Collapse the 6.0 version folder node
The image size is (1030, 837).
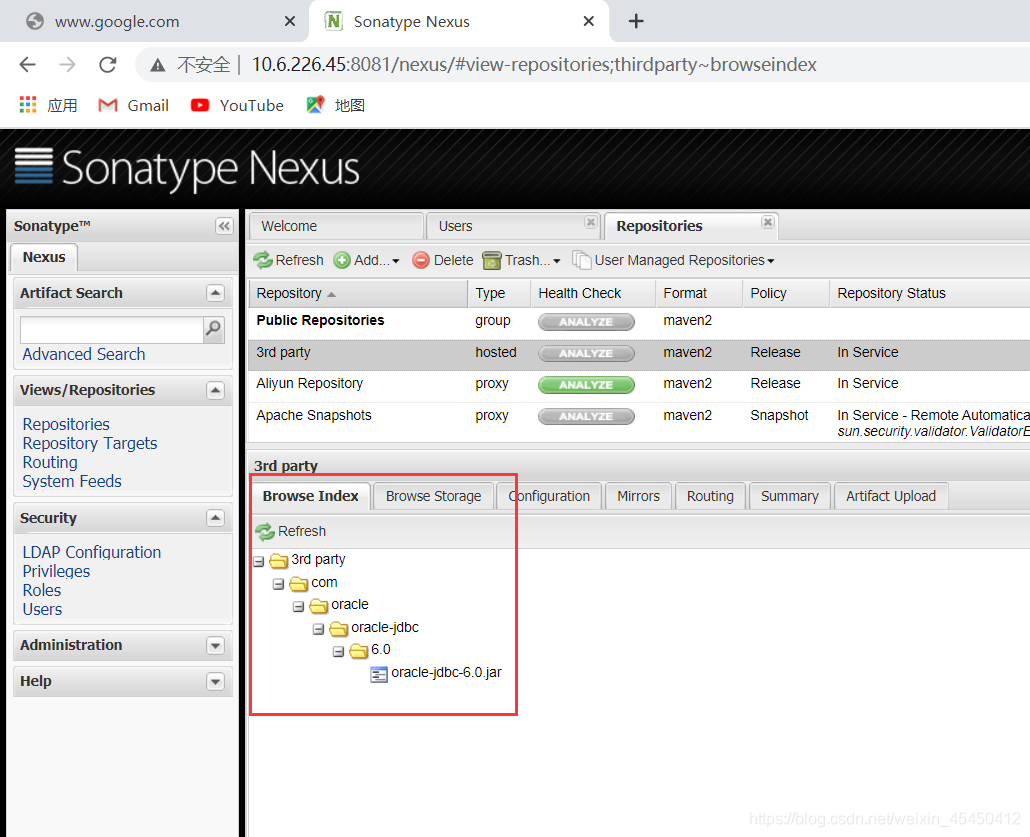point(338,652)
